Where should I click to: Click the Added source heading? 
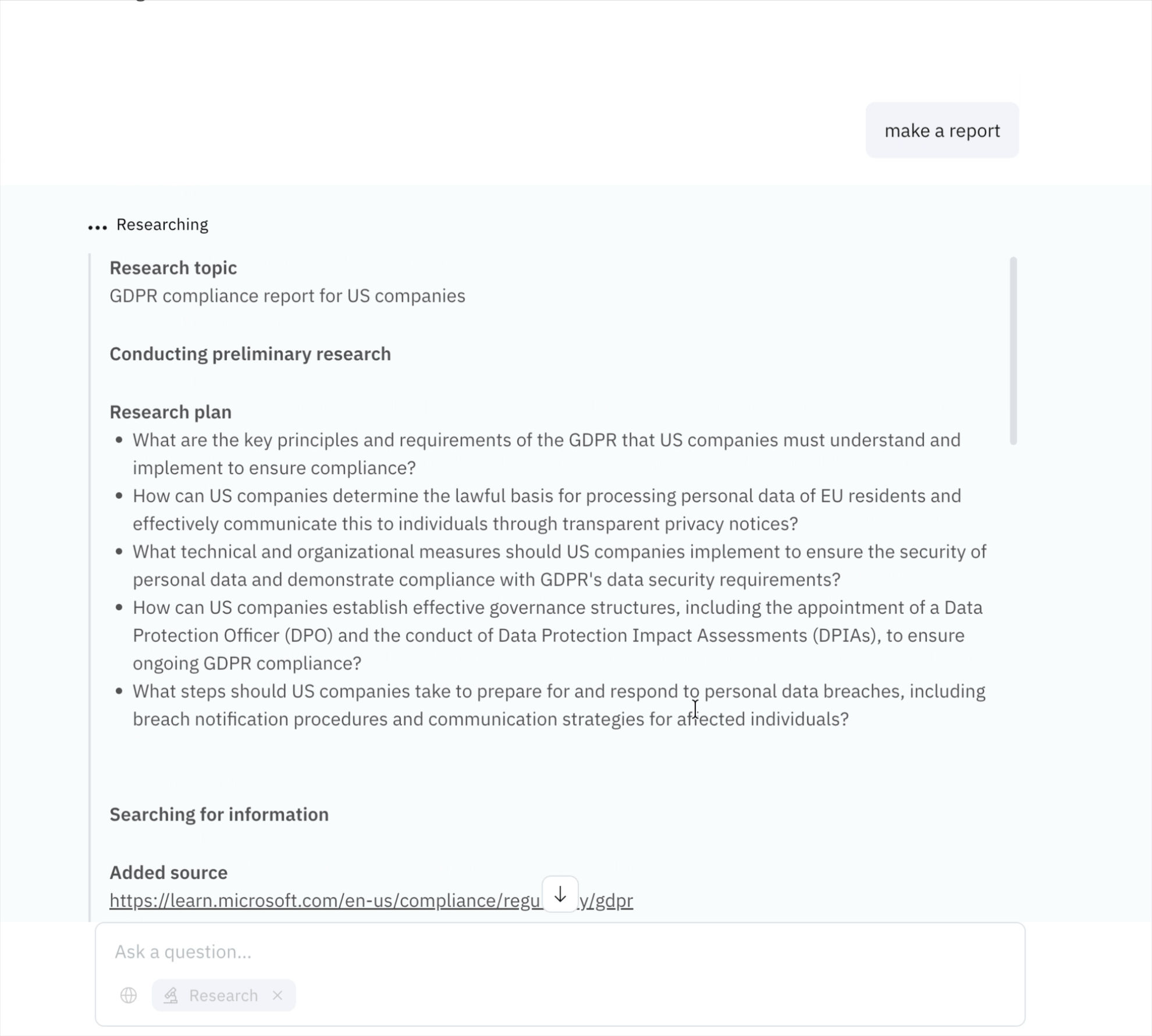tap(169, 872)
